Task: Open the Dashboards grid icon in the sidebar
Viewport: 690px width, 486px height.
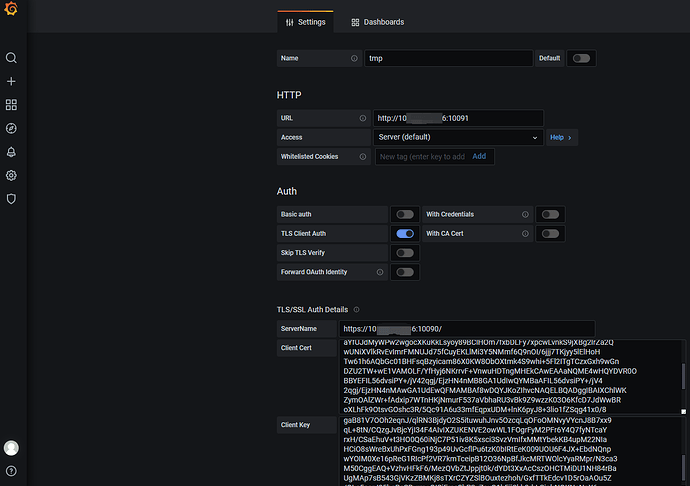Action: (12, 105)
